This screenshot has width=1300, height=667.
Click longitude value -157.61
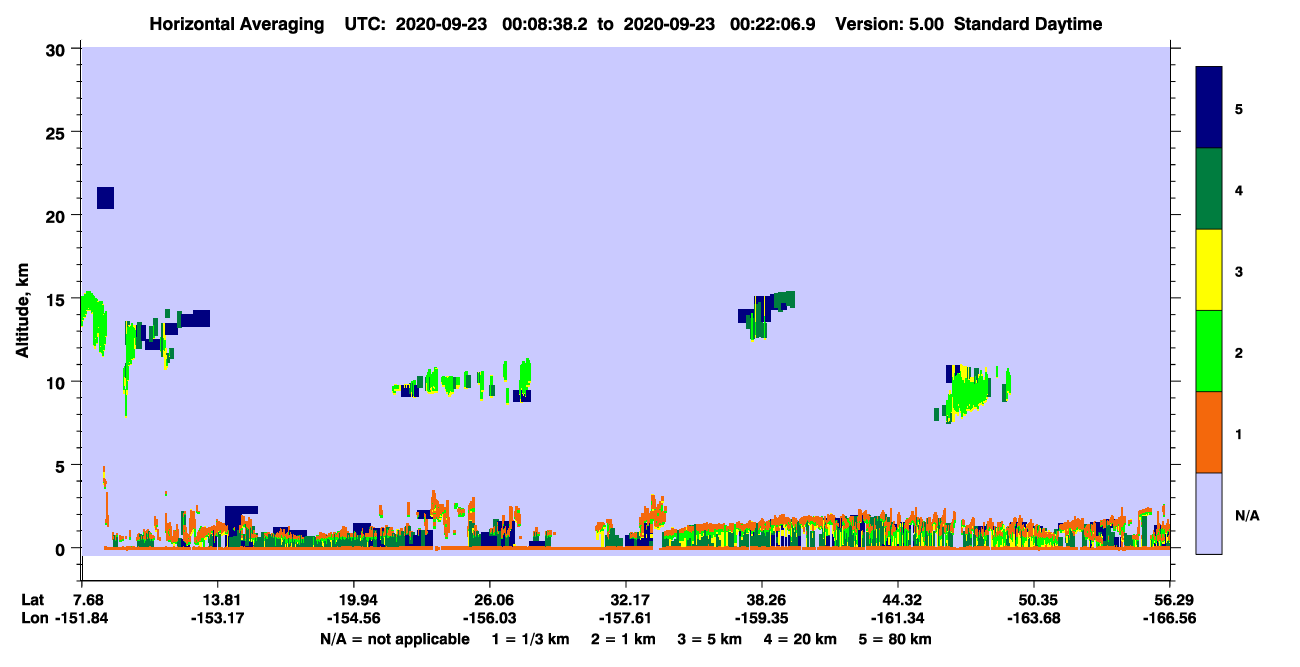tap(626, 618)
